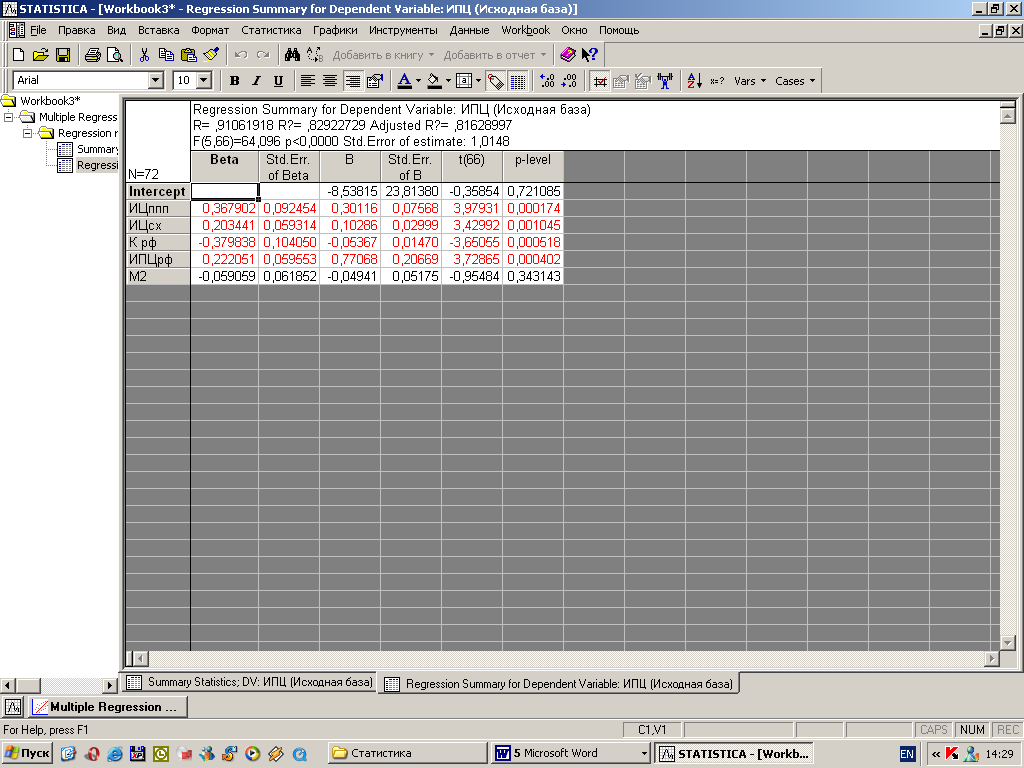Open the Правка menu

(76, 30)
